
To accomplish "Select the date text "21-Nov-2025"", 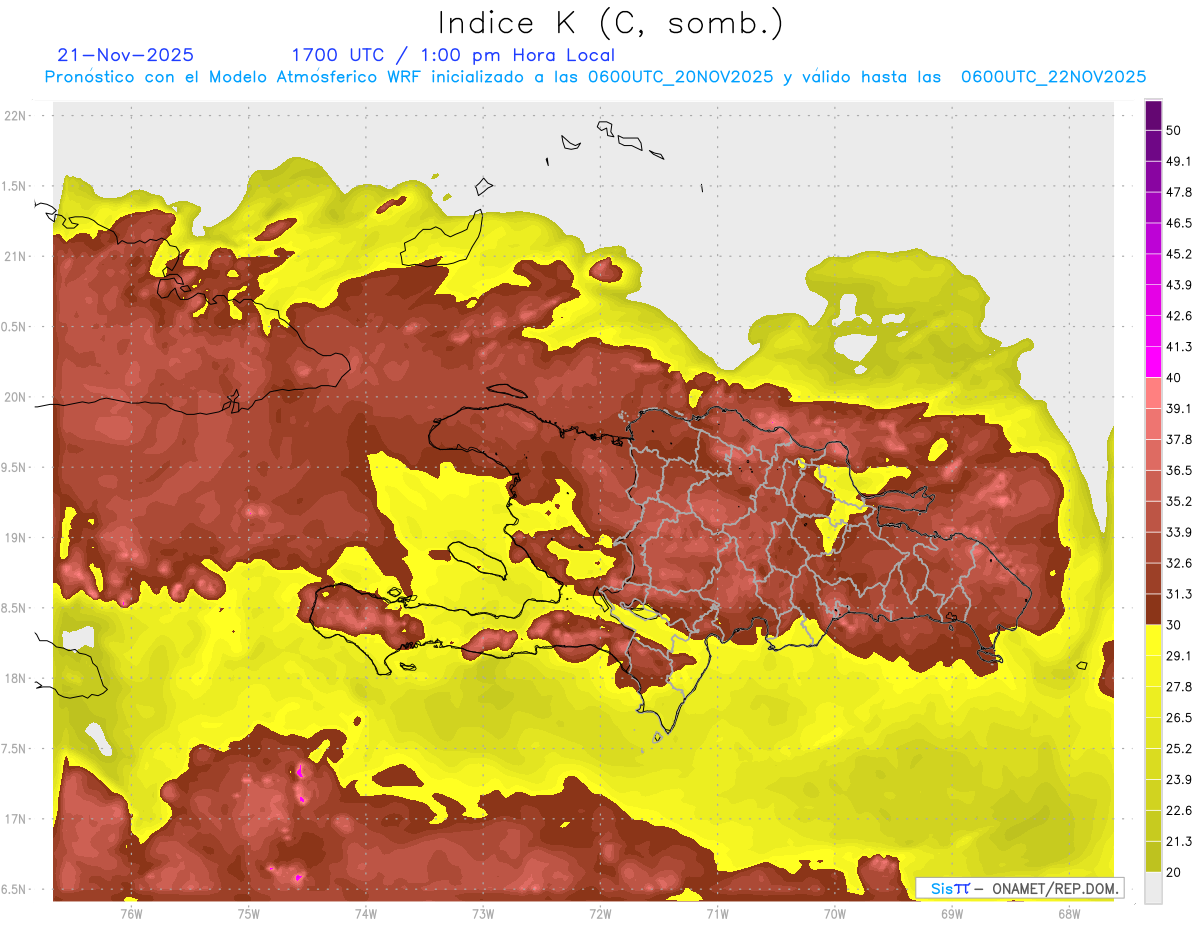I will click(x=126, y=55).
